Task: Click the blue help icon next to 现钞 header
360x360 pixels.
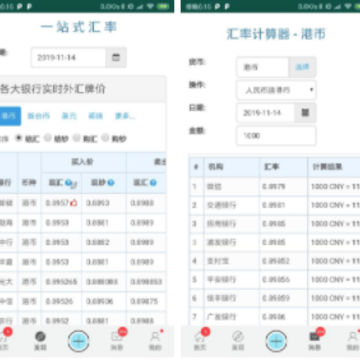Action: 111,183
